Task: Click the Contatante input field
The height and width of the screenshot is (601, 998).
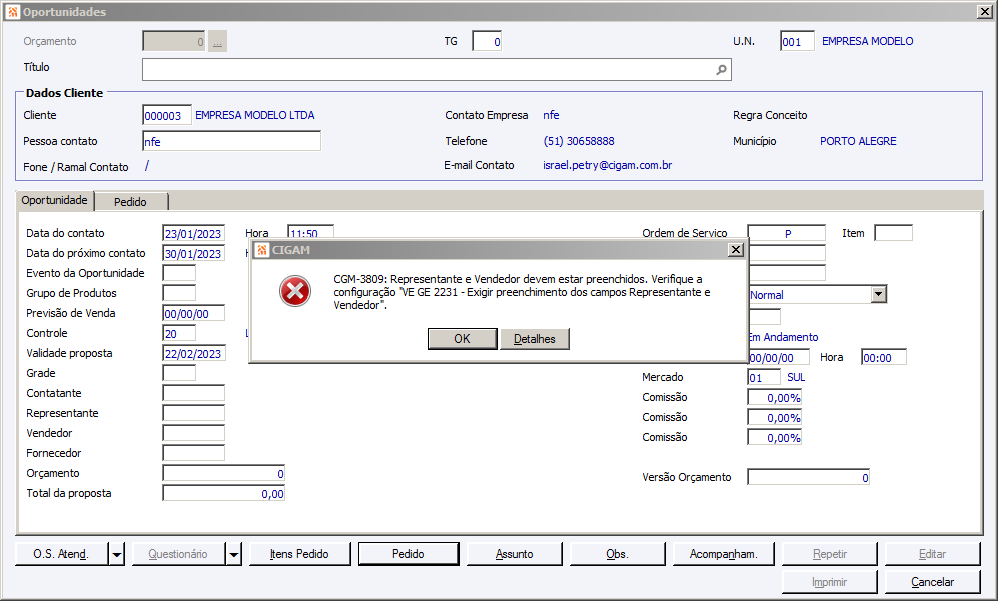Action: point(193,393)
